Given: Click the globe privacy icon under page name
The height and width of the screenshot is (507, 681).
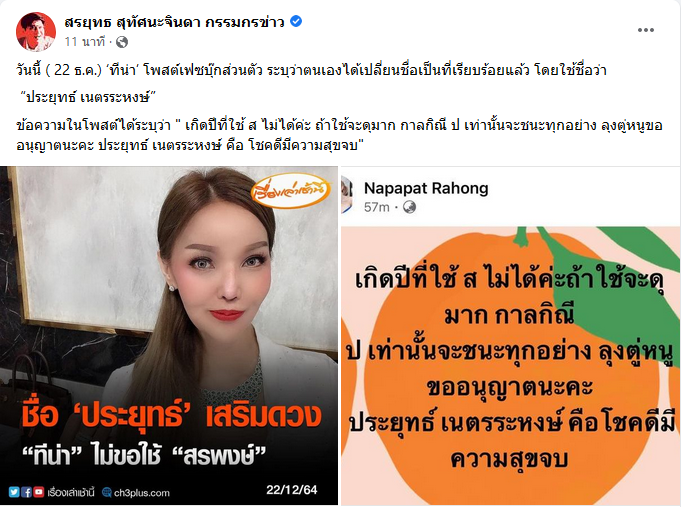Looking at the screenshot, I should point(122,42).
